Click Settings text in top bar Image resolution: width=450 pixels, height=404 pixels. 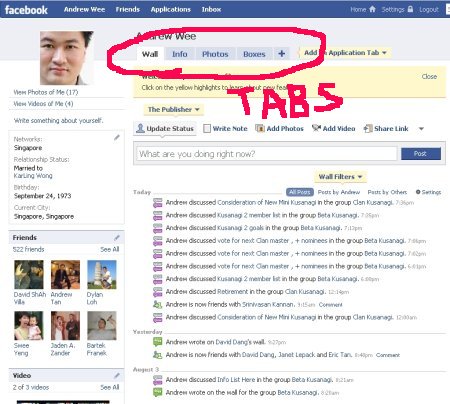(393, 9)
